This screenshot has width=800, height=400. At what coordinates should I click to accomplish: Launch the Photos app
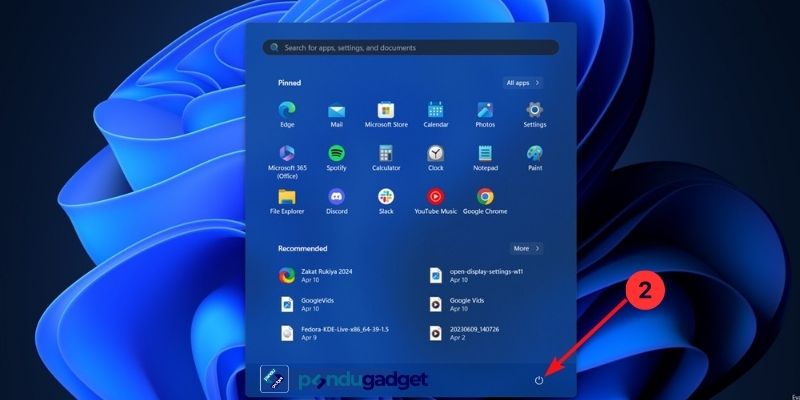click(x=485, y=114)
